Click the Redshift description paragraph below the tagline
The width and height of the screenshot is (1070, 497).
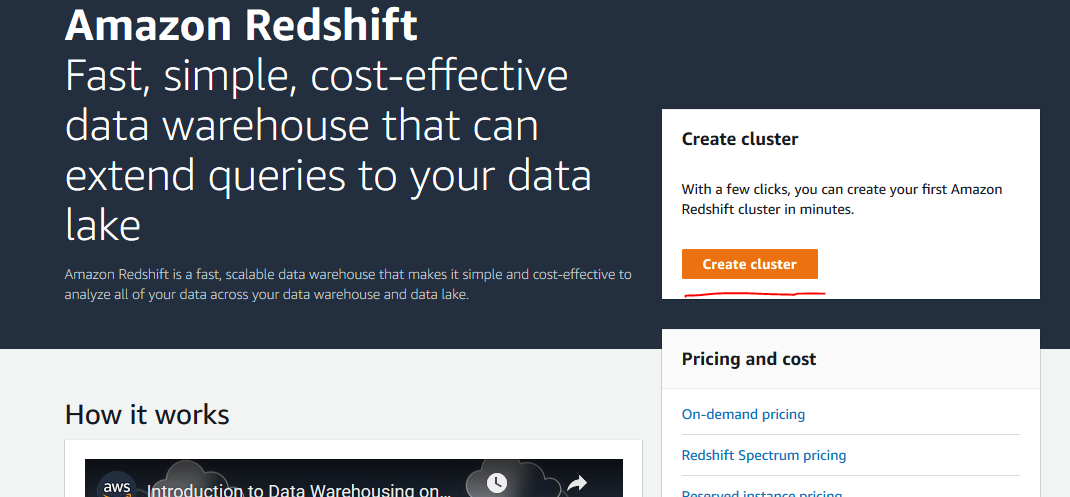click(x=348, y=285)
